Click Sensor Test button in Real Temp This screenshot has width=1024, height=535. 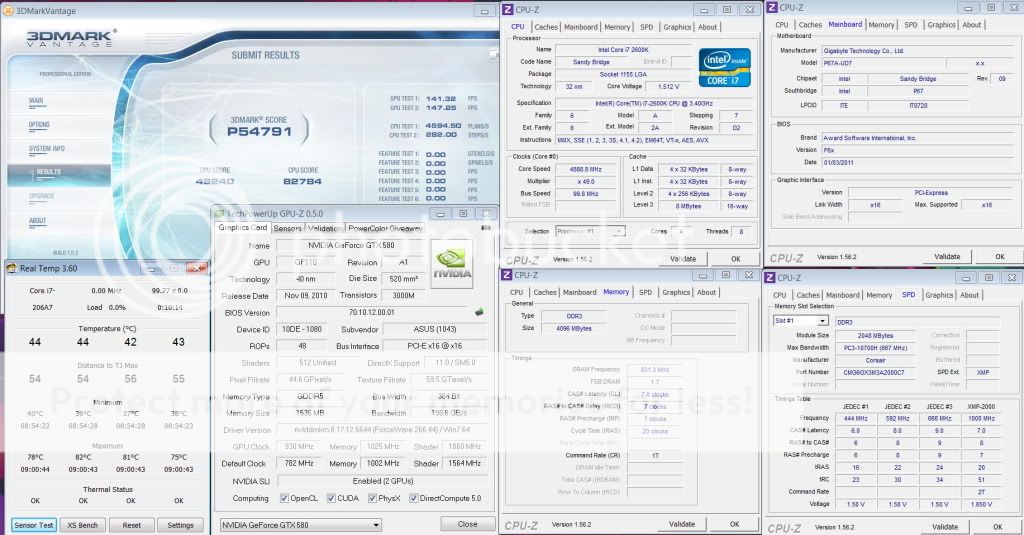[34, 525]
